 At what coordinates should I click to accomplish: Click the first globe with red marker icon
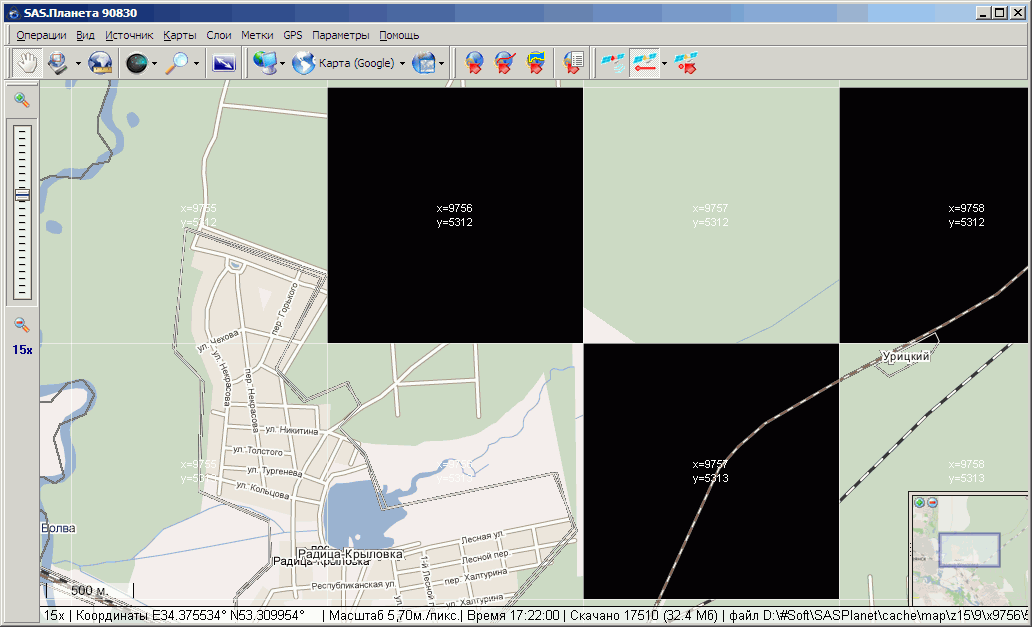click(475, 63)
